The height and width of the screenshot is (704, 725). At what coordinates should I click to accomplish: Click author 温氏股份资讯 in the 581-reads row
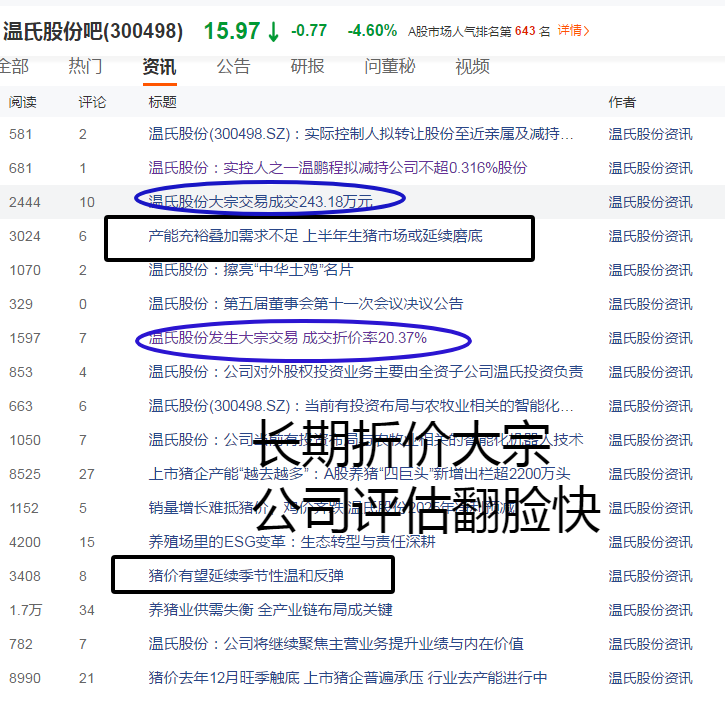tap(651, 134)
